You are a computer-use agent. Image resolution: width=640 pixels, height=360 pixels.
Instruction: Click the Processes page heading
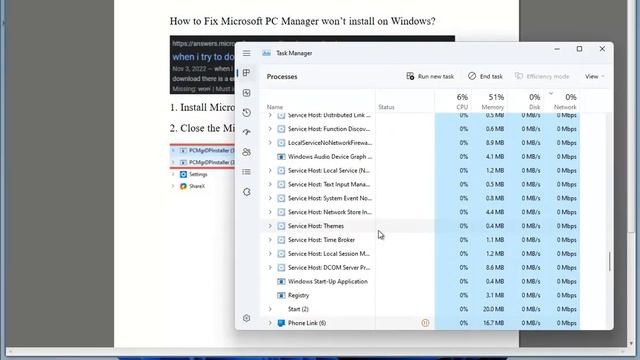282,76
